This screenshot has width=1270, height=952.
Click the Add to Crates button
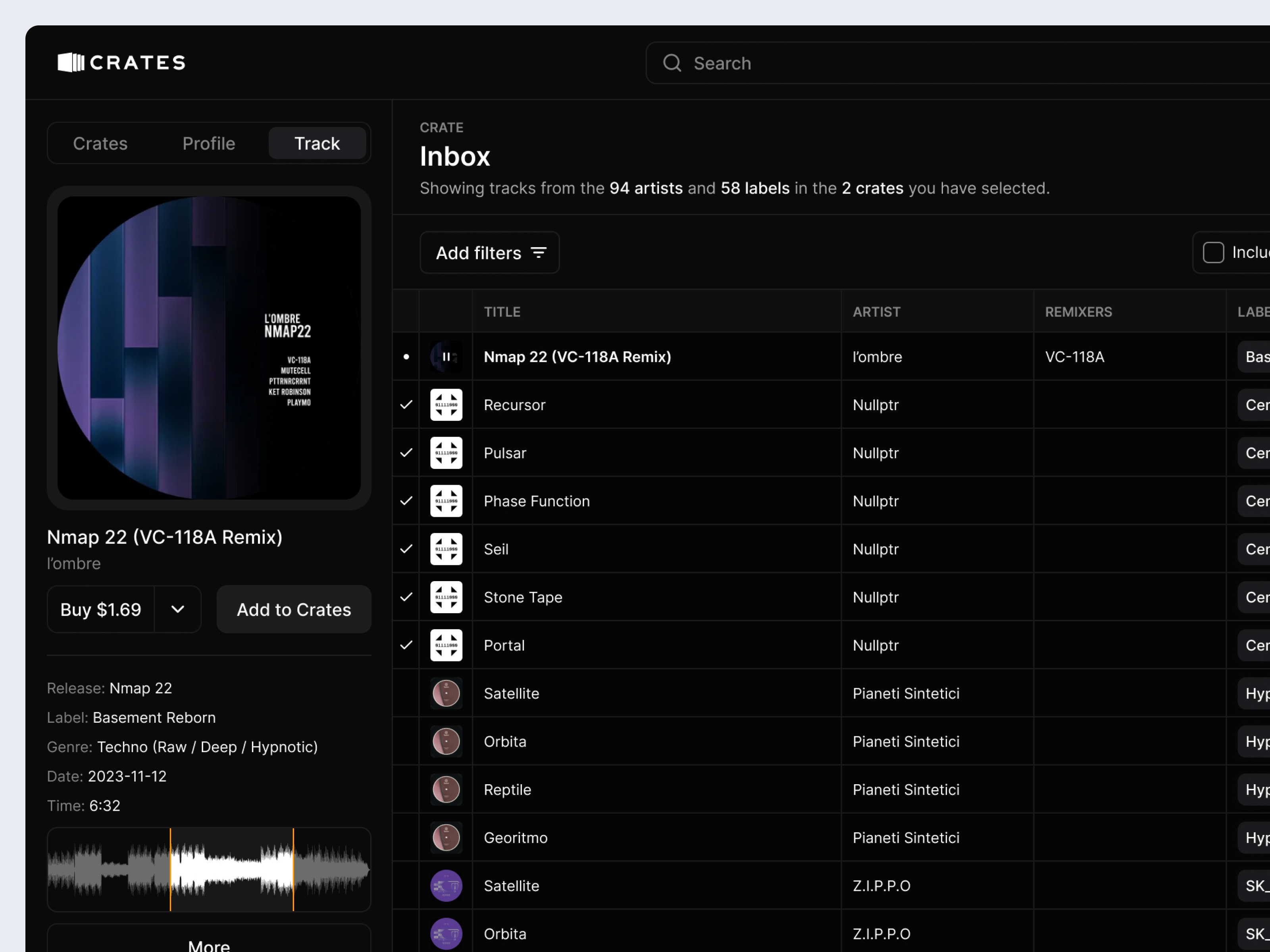pyautogui.click(x=293, y=609)
